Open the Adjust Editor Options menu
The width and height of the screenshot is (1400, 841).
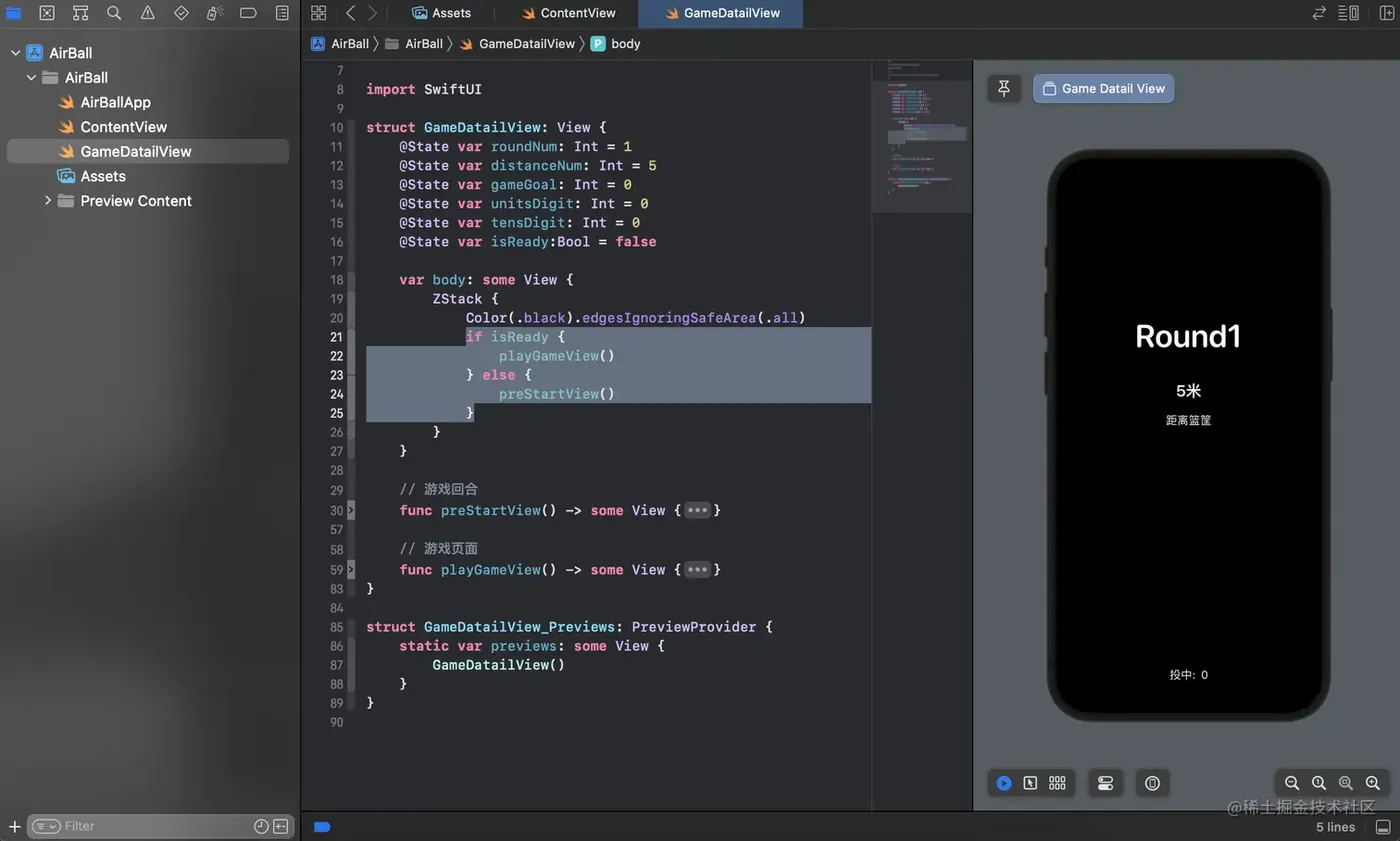tap(1349, 13)
